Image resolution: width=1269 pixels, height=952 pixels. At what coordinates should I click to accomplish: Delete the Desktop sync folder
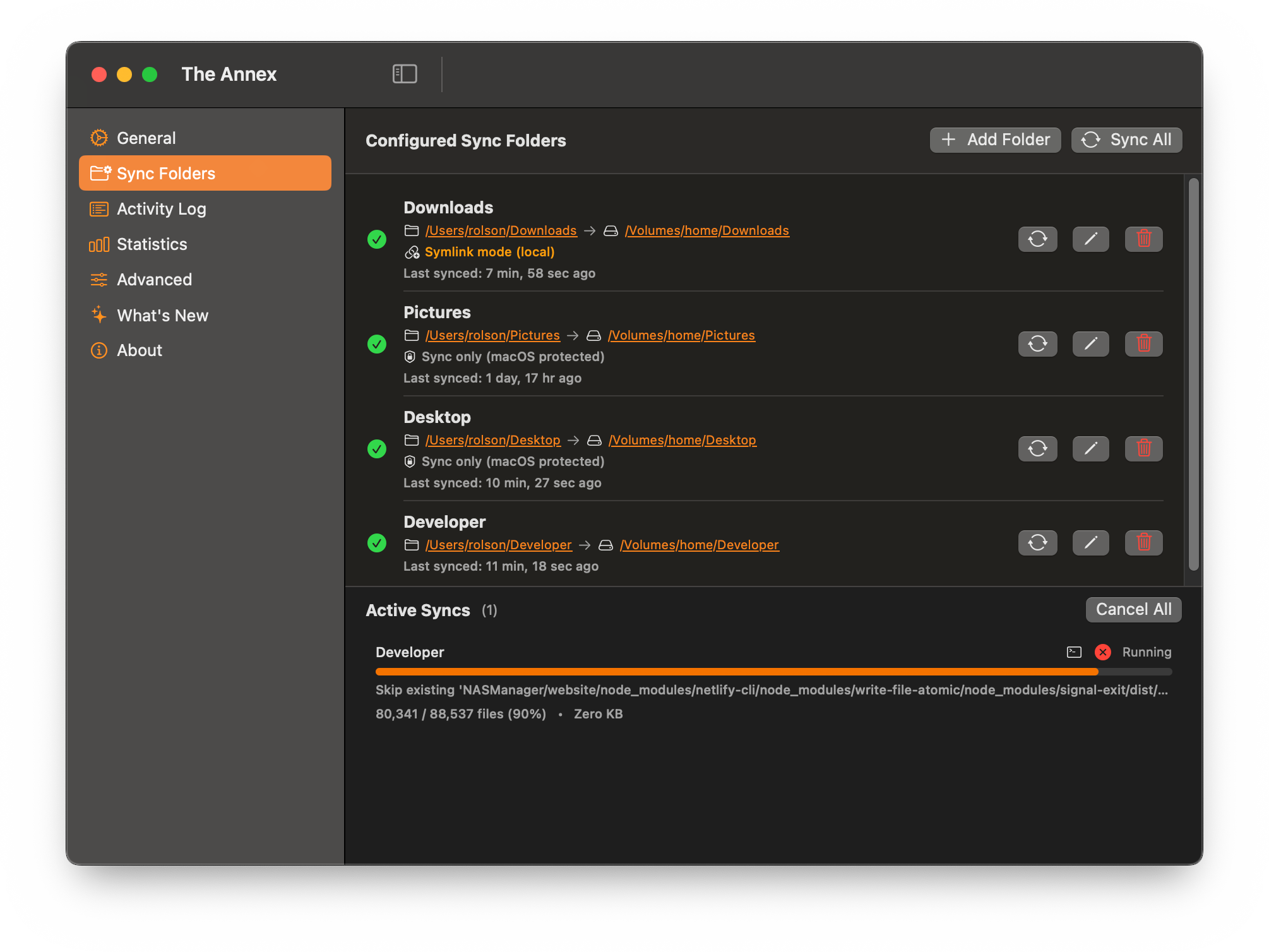[1143, 449]
